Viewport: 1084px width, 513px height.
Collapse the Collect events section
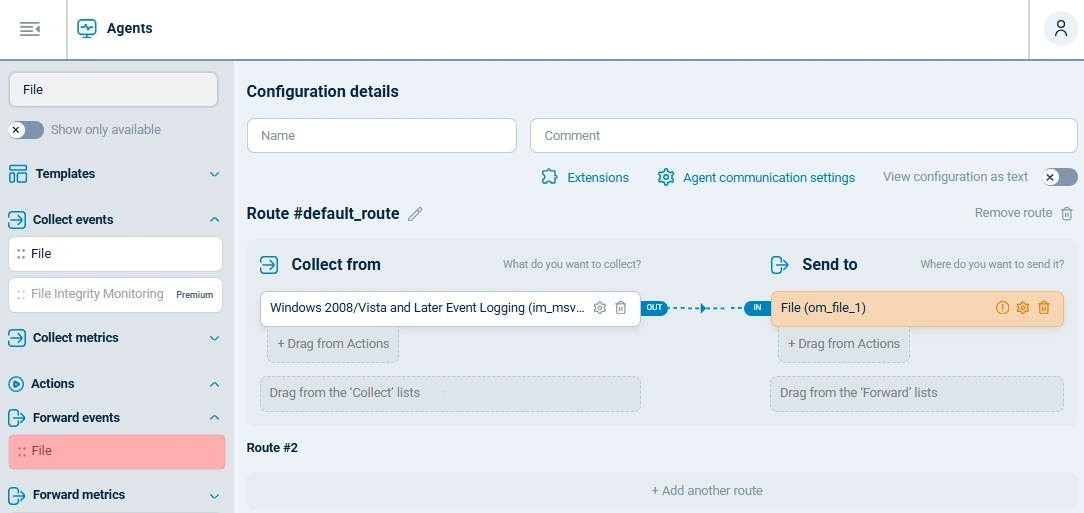pos(214,220)
